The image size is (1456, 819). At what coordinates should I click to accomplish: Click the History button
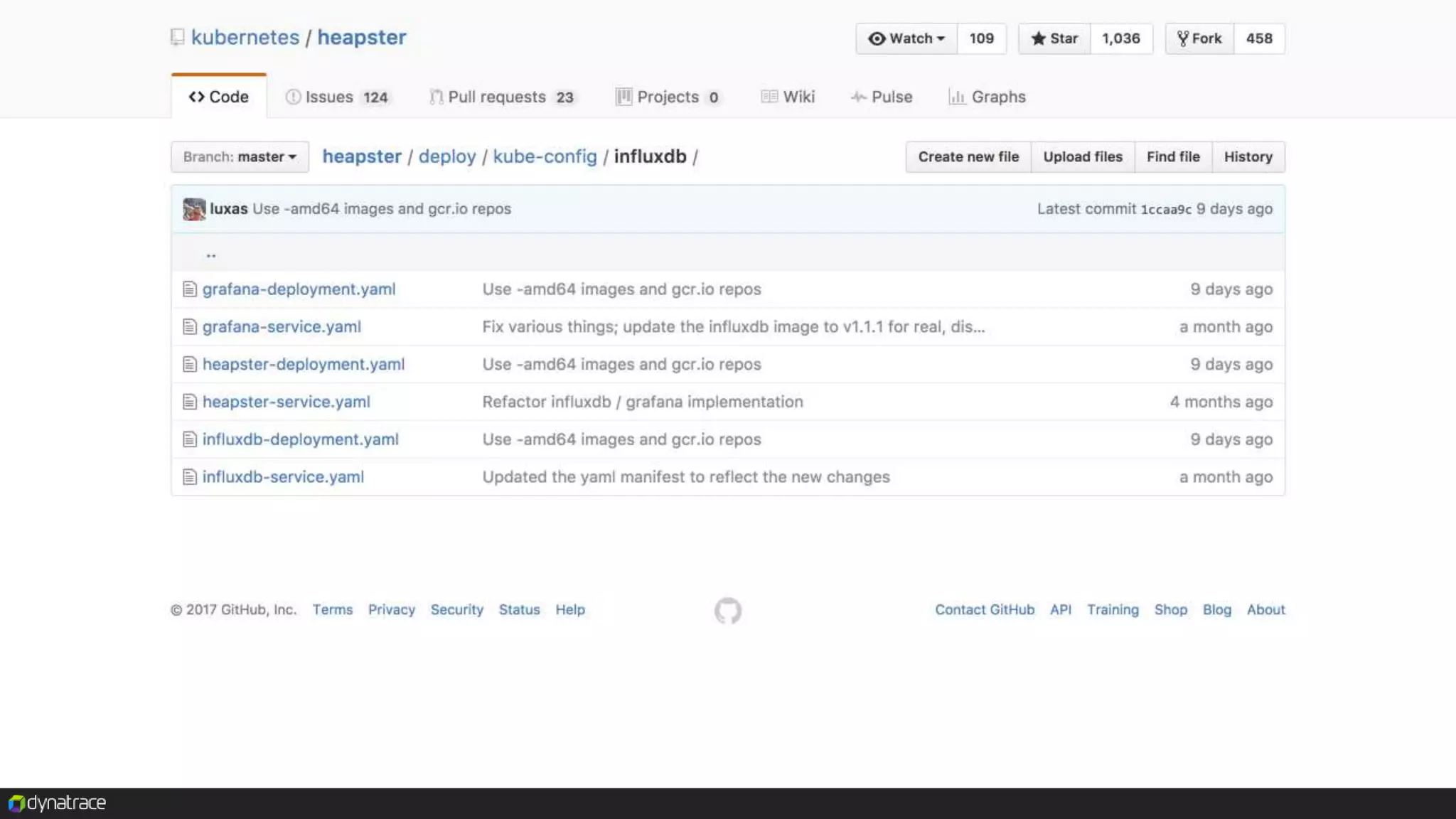(x=1248, y=157)
